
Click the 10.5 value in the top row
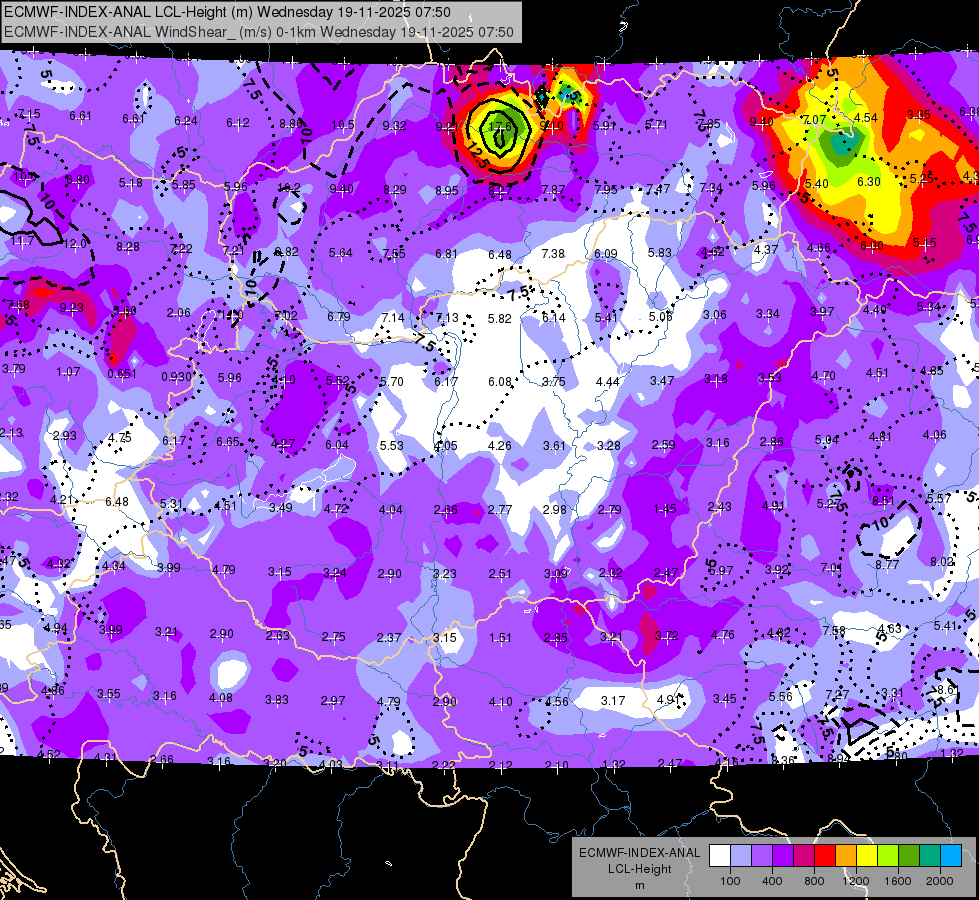point(342,125)
